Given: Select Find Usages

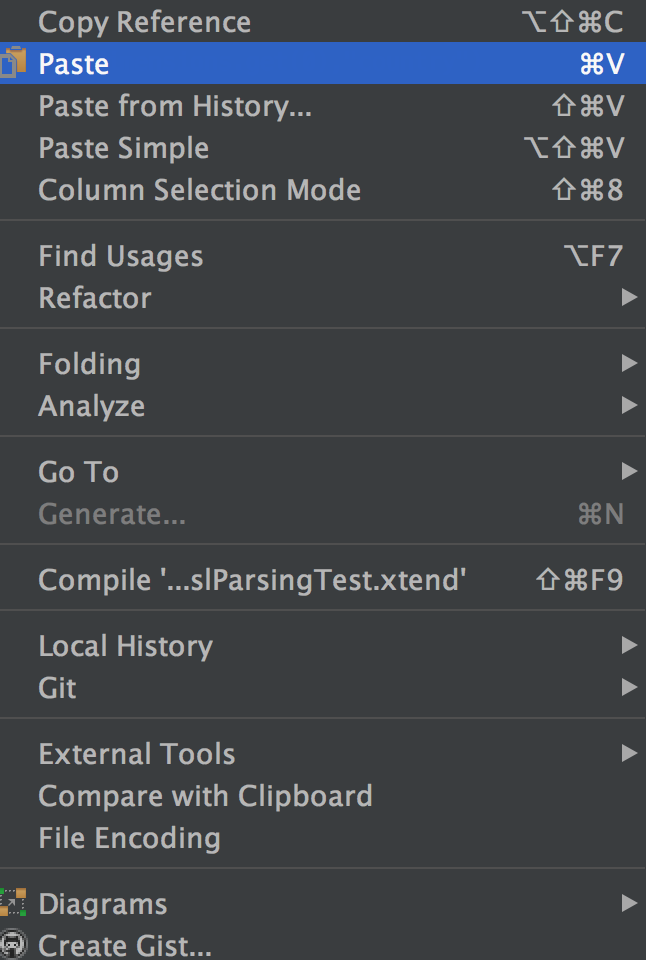Looking at the screenshot, I should click(323, 256).
